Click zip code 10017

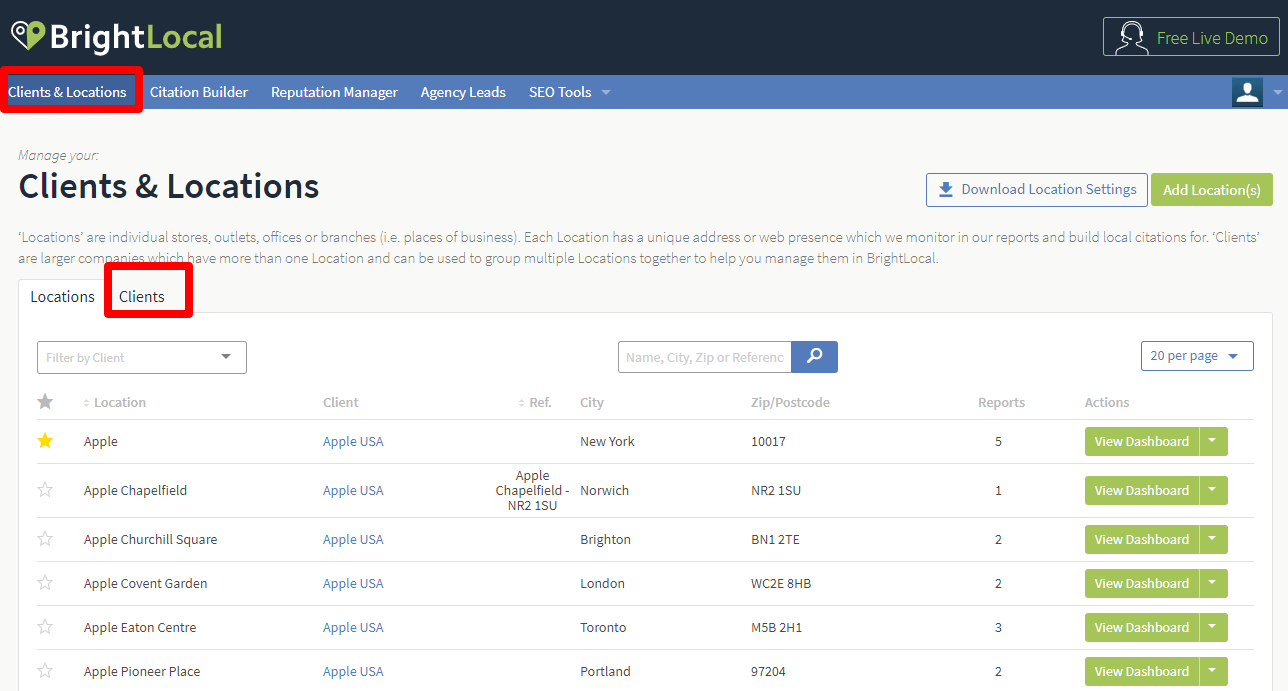click(x=768, y=441)
